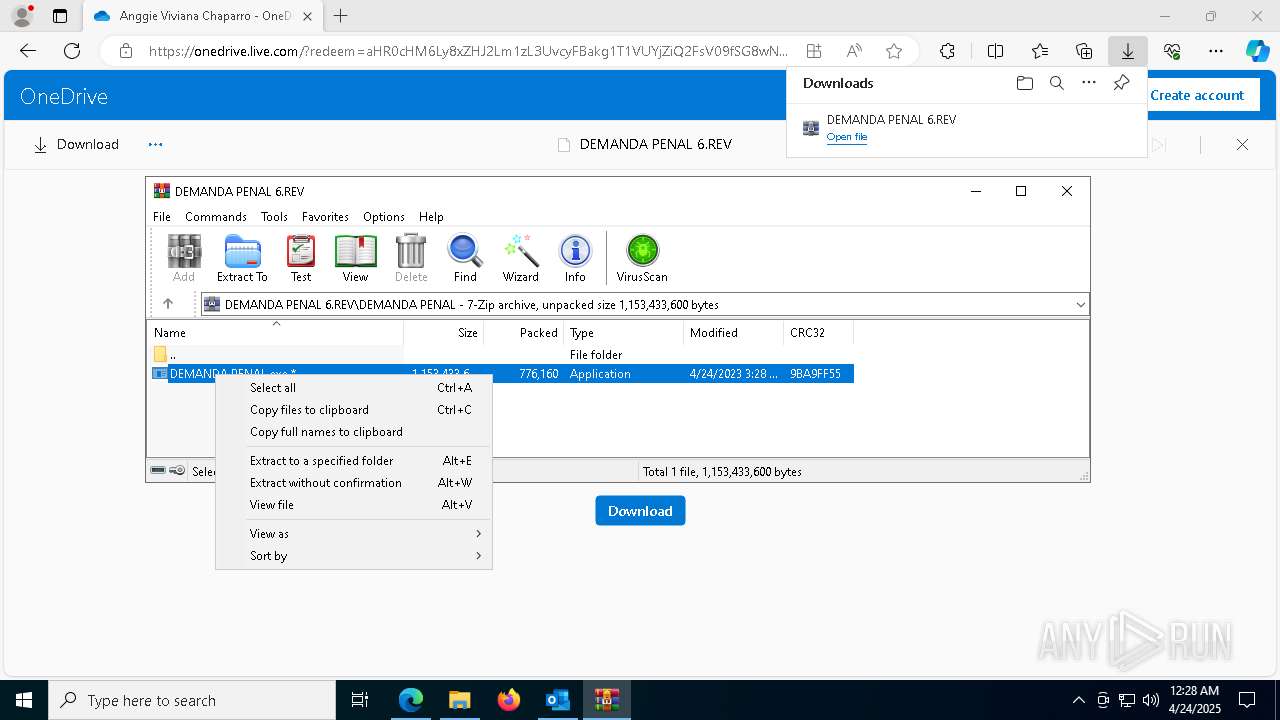
Task: Click the Windows Start button
Action: (x=24, y=700)
